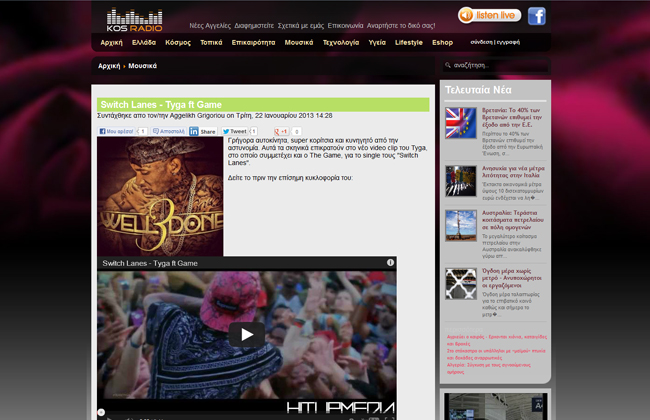Open the Τοπικά menu item
650x420 pixels.
click(x=211, y=42)
